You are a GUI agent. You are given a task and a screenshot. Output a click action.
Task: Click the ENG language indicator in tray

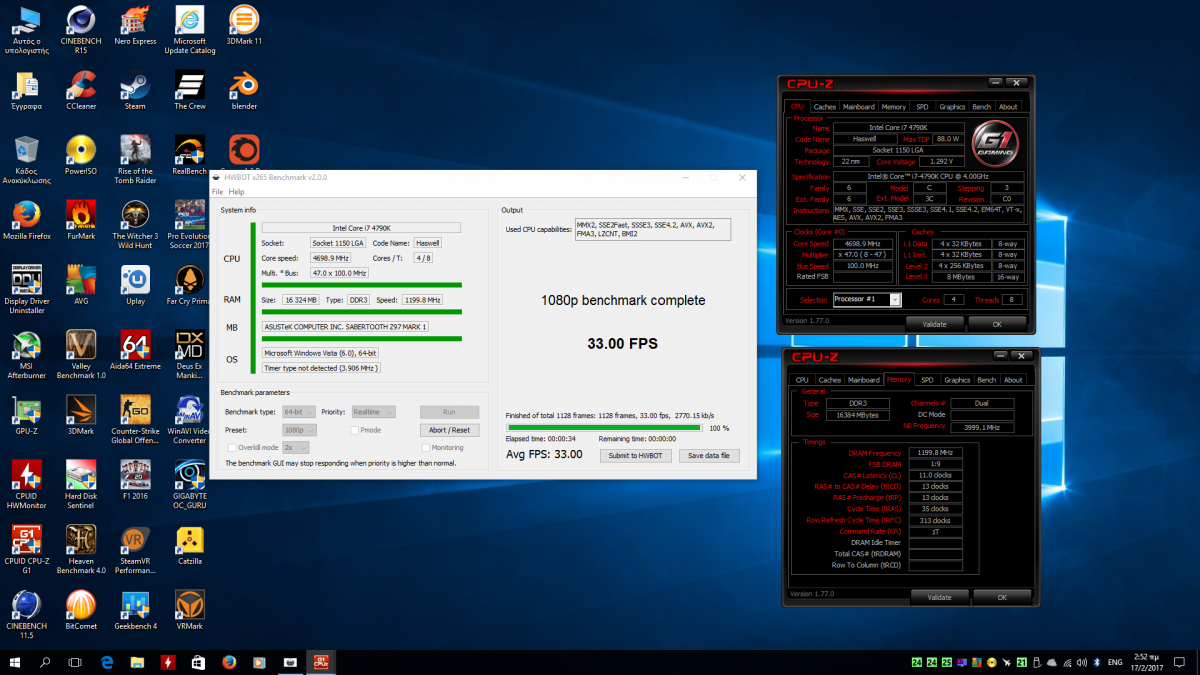pyautogui.click(x=1115, y=661)
